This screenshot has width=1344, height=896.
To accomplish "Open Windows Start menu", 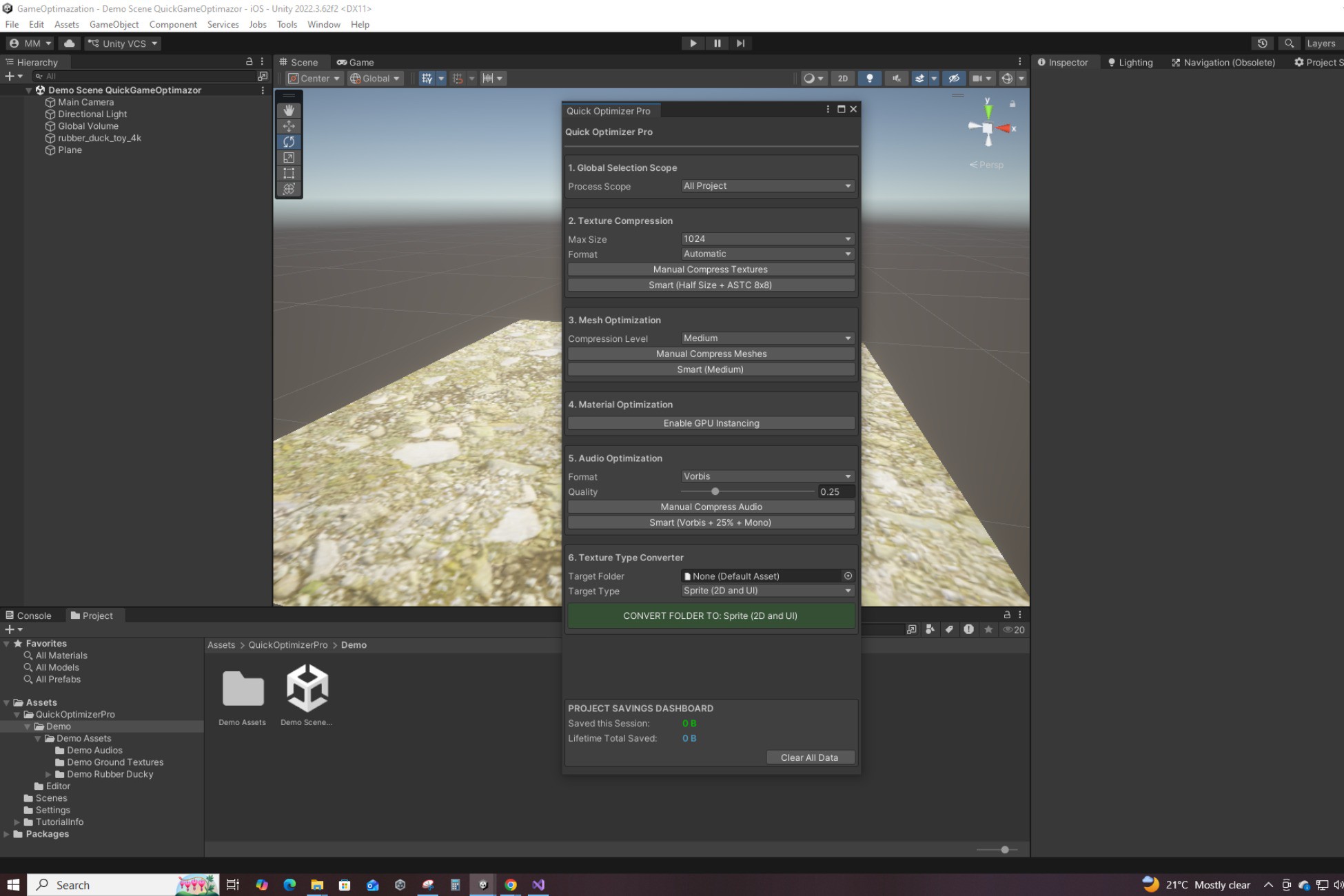I will [13, 884].
